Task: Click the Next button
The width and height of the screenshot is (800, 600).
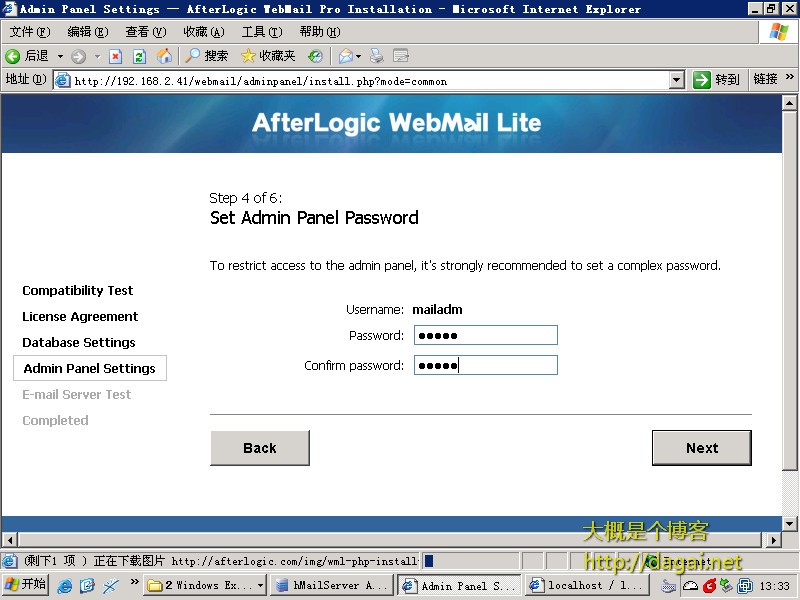Action: click(702, 448)
